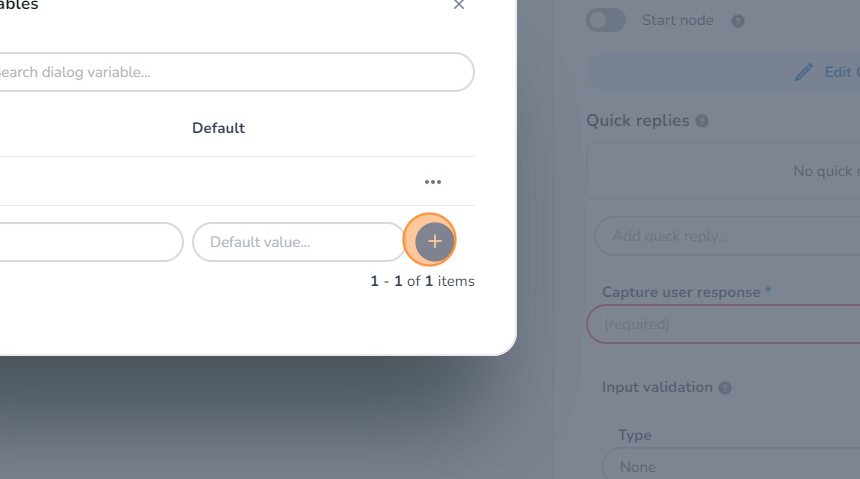Focus the Capture user response required field
Image resolution: width=860 pixels, height=479 pixels.
(722, 324)
